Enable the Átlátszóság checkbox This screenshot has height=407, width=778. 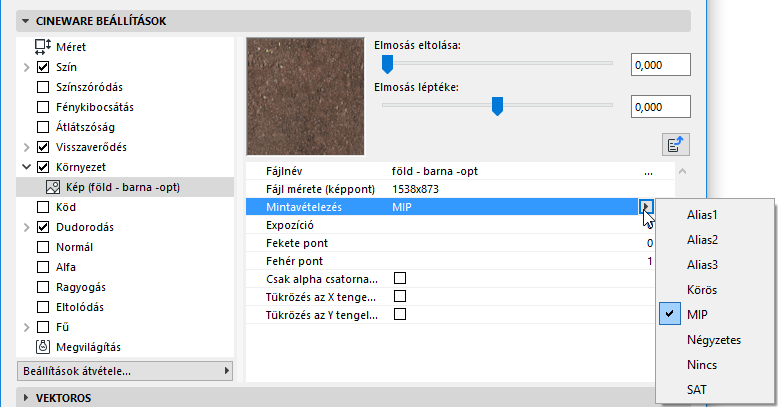(x=43, y=127)
